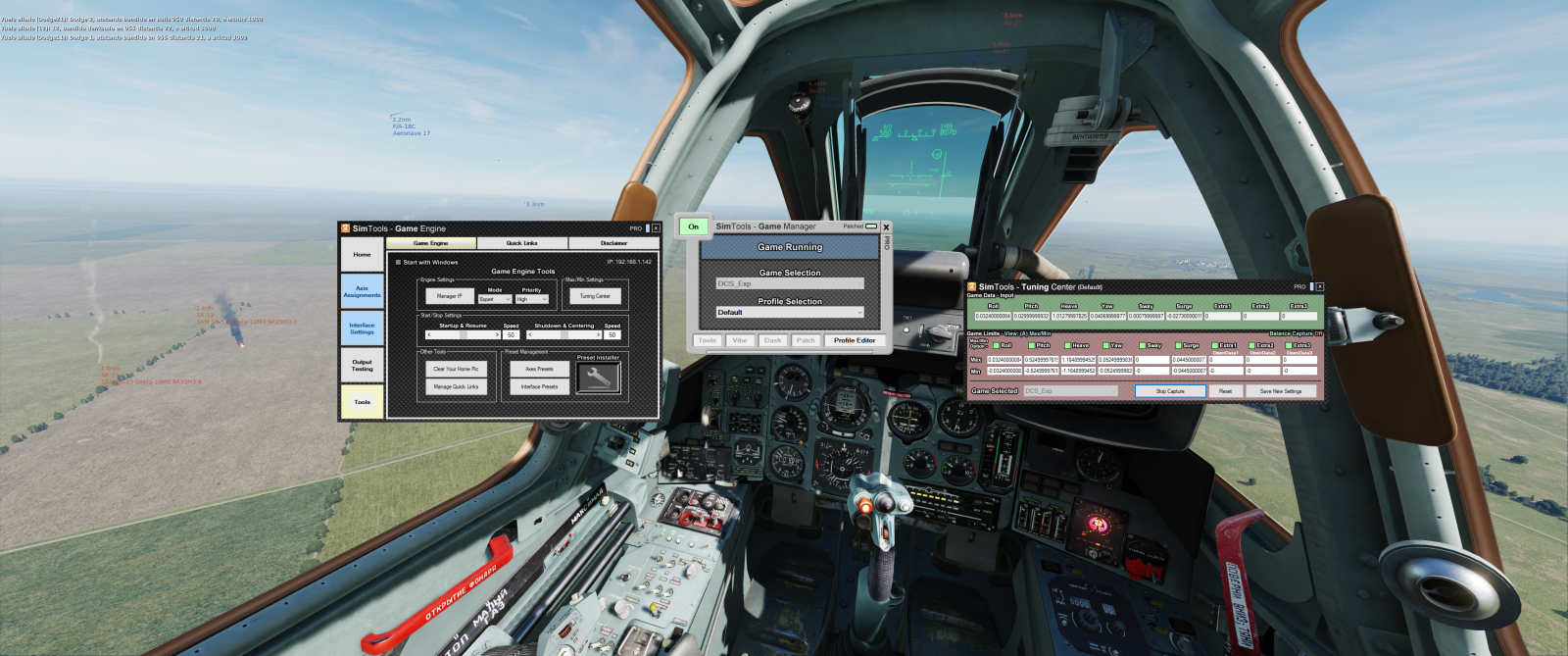This screenshot has width=1568, height=656.
Task: Go to Home in Game Engine sidebar
Action: tap(362, 255)
